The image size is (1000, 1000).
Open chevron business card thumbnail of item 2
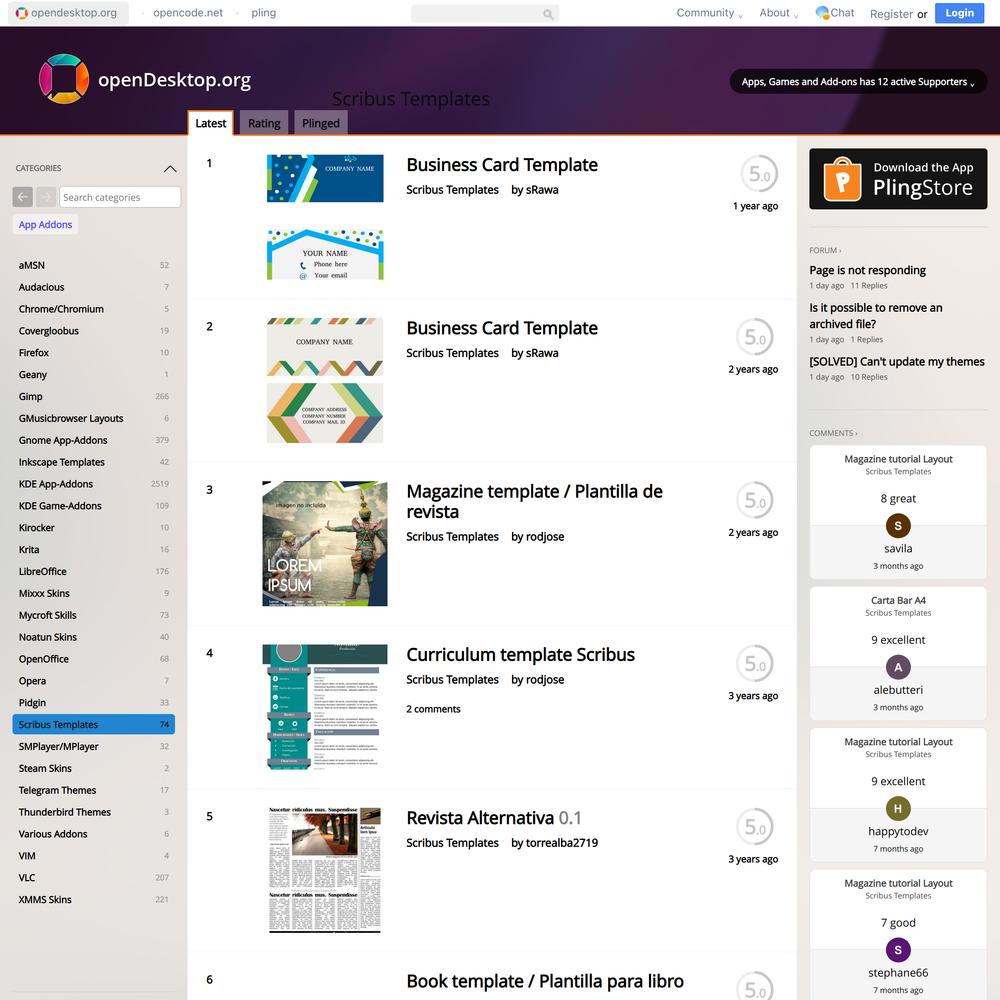[x=325, y=381]
